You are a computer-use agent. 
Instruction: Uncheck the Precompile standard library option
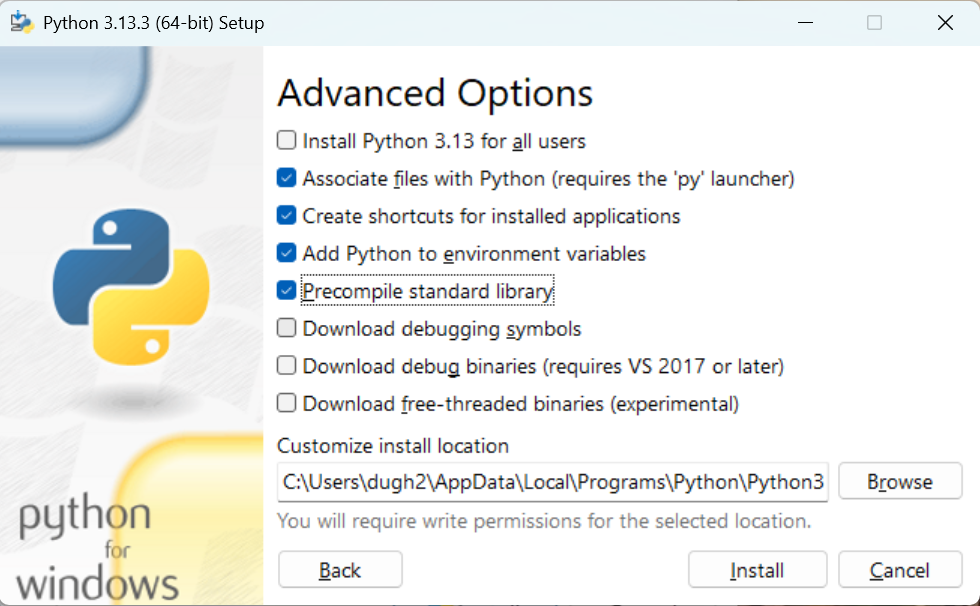coord(286,290)
